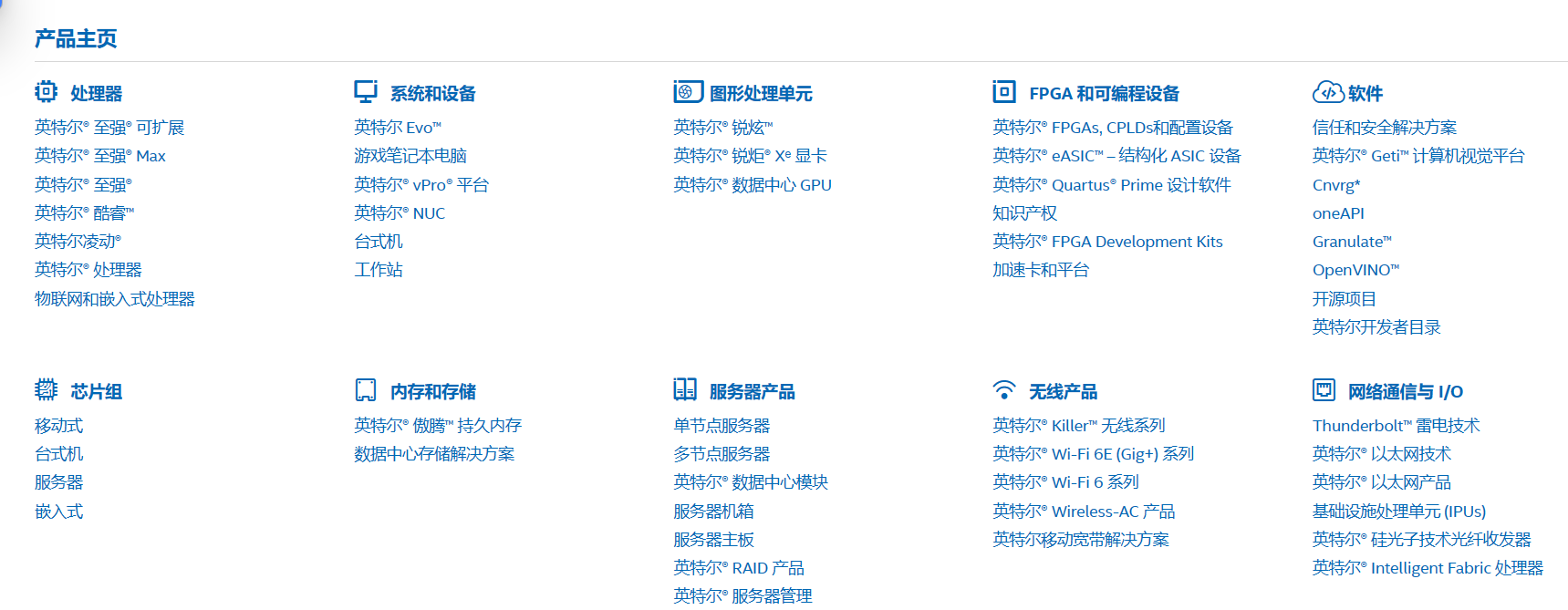Screen dimensions: 1568x610
Task: Open 物联网和嵌入式处理器 link
Action: (115, 298)
